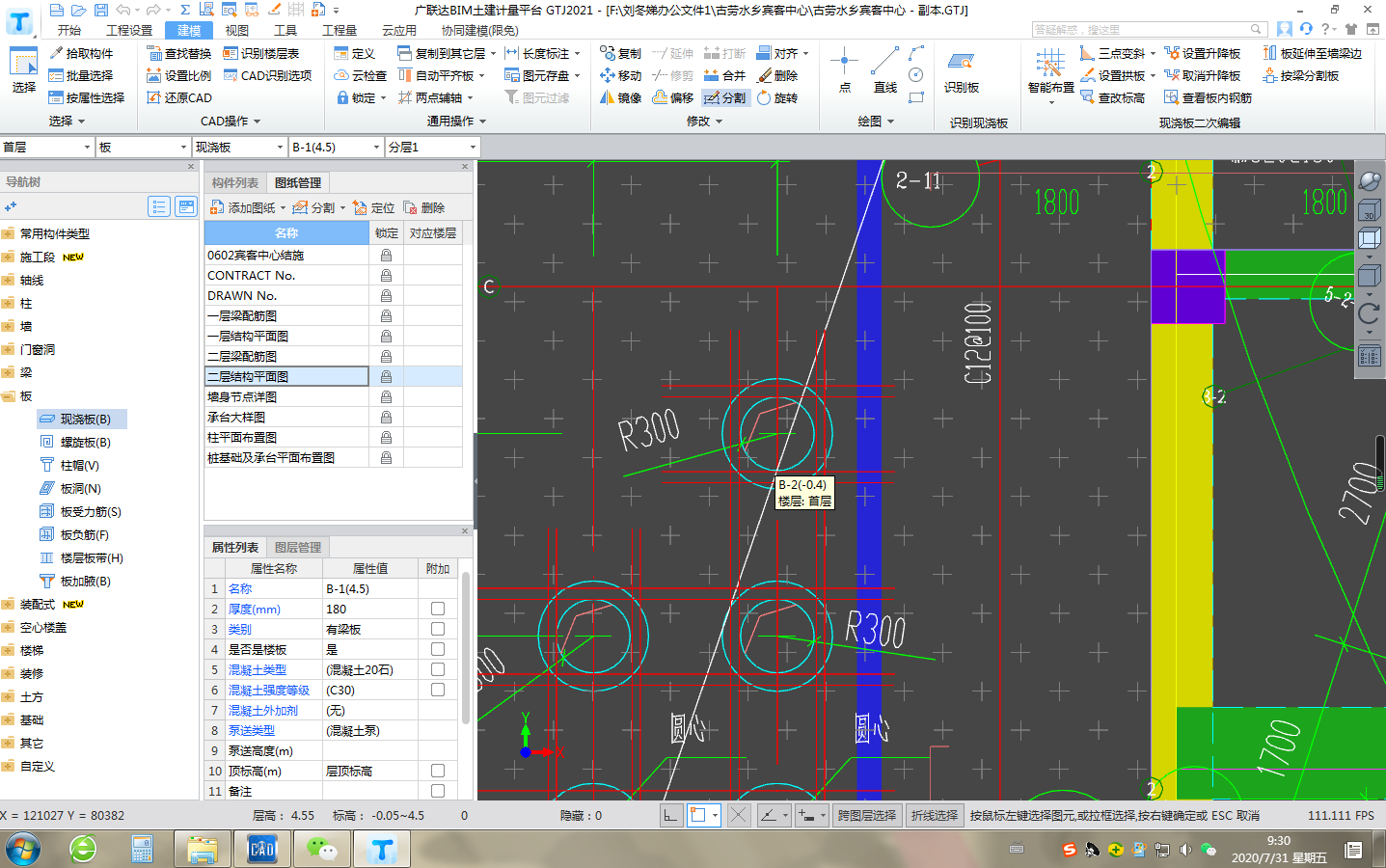Select the 移动 modify tool

[x=620, y=75]
